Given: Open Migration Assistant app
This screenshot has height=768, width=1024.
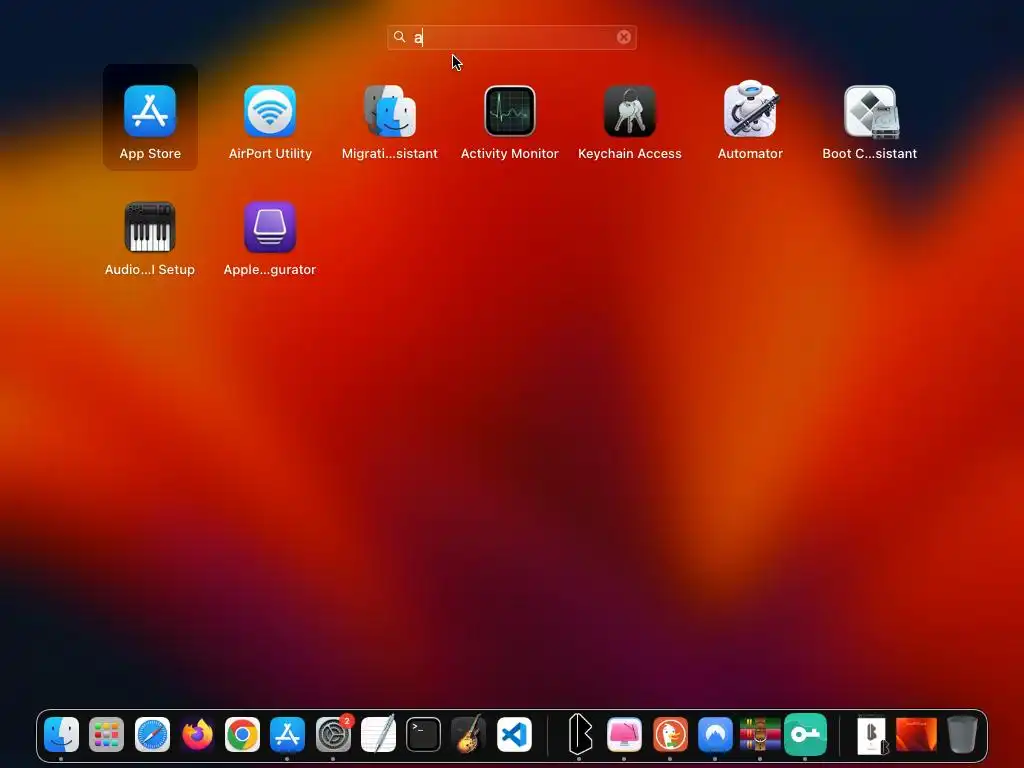Looking at the screenshot, I should tap(390, 111).
